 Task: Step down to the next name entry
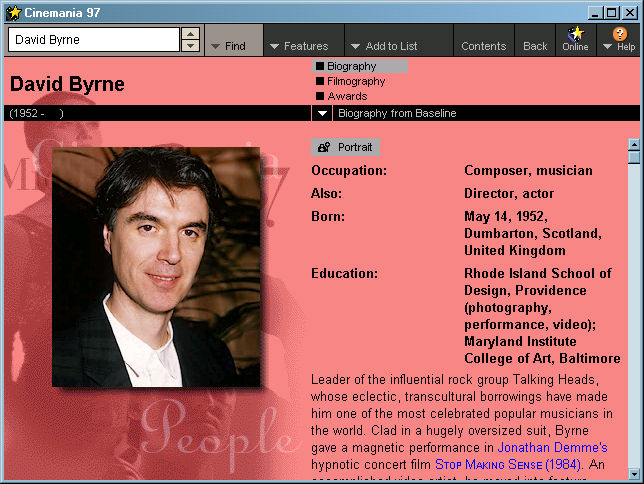point(190,46)
